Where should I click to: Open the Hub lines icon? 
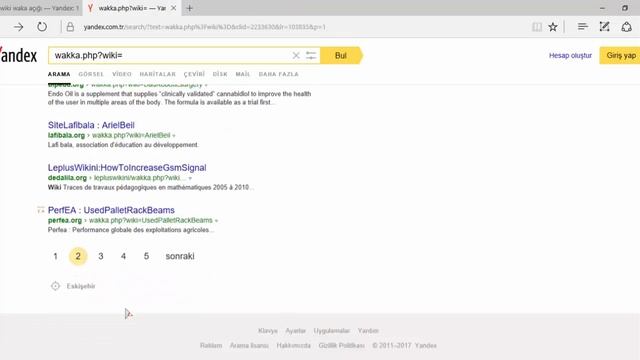[x=582, y=27]
